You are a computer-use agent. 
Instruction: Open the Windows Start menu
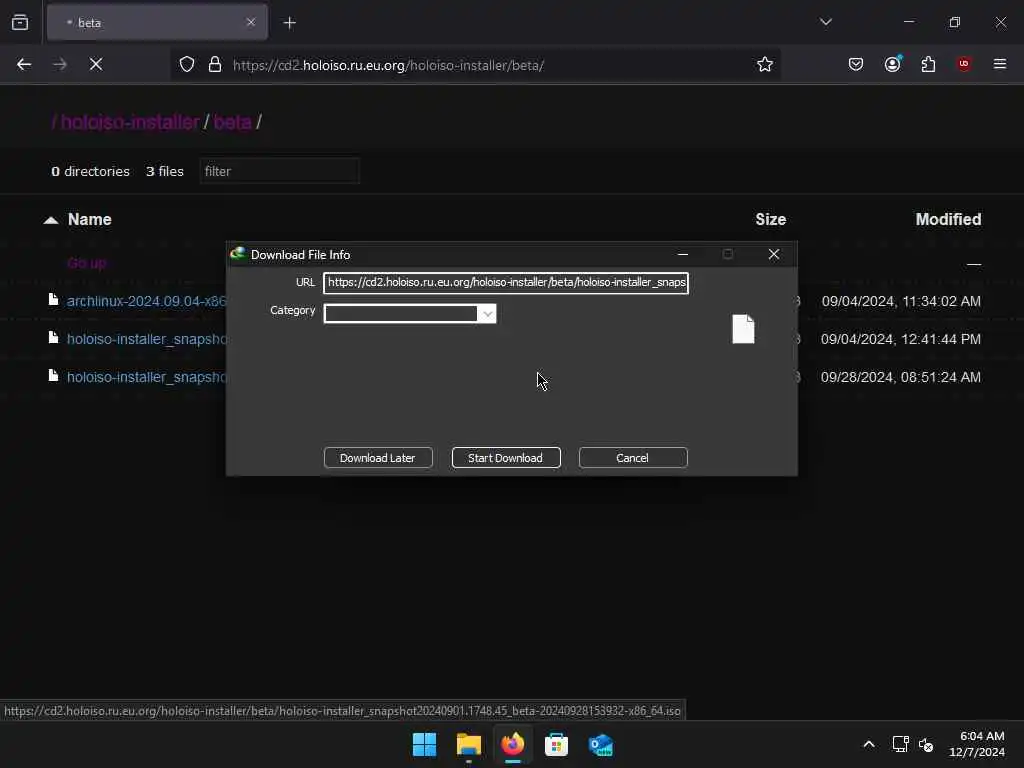point(424,744)
